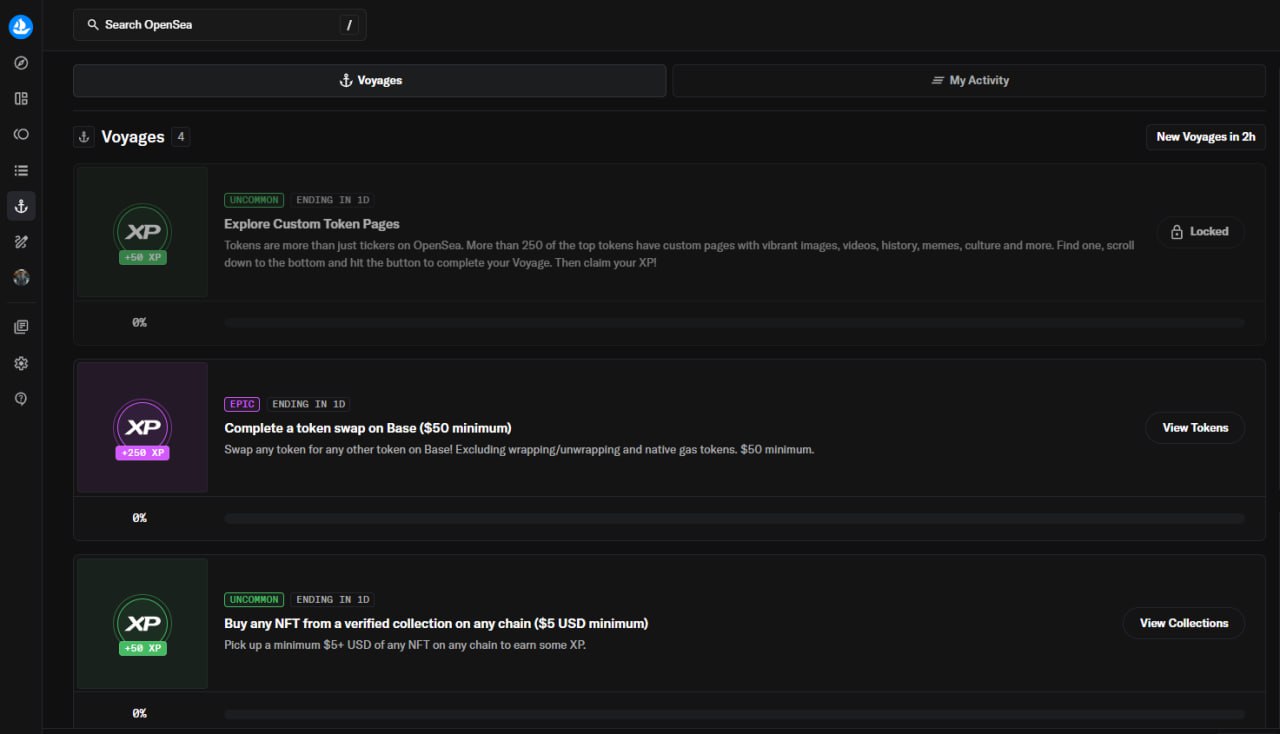Viewport: 1280px width, 734px height.
Task: Click the purple XP badge of token swap voyage
Action: pos(143,427)
